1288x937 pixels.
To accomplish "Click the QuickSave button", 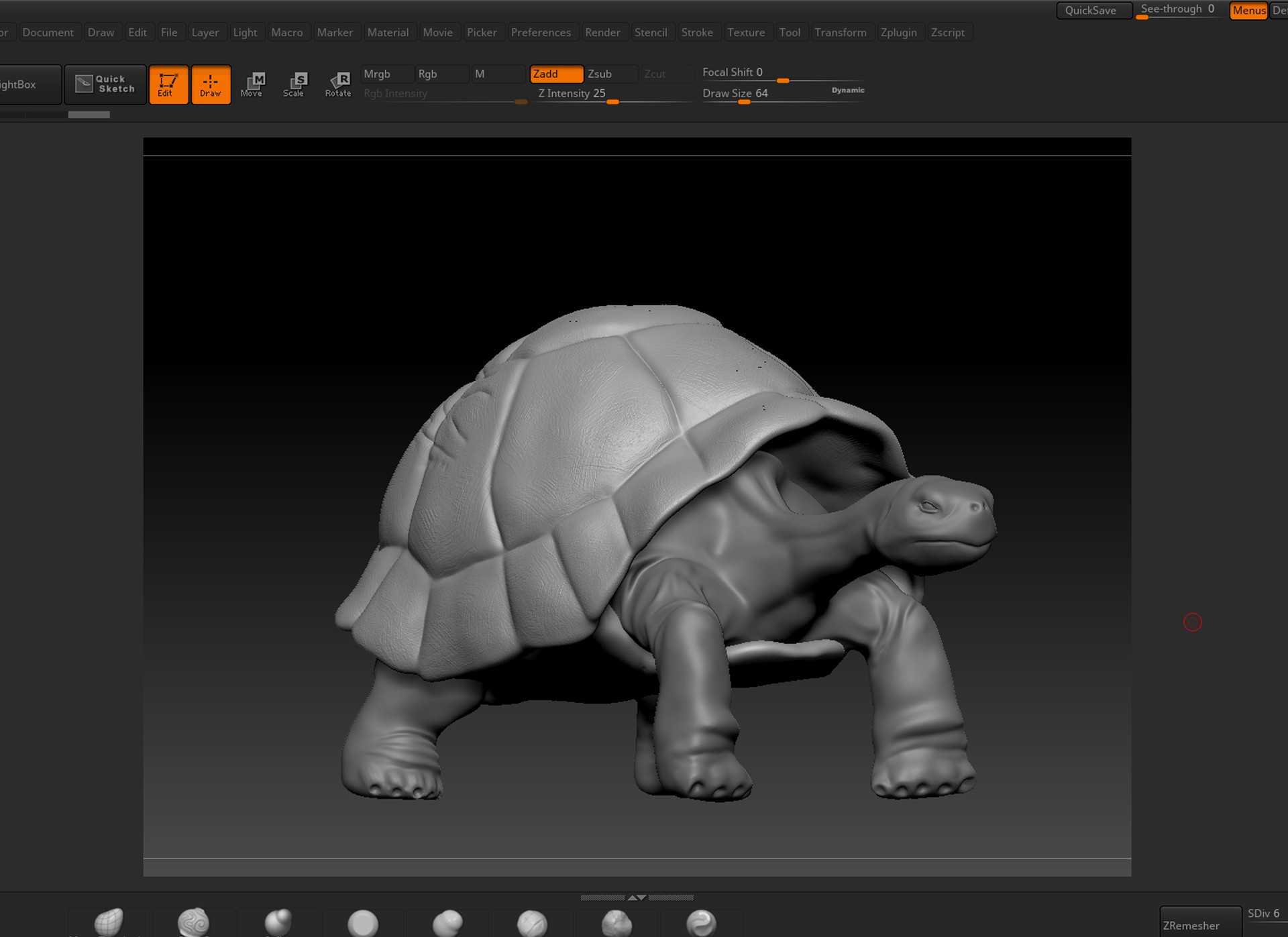I will [x=1093, y=10].
